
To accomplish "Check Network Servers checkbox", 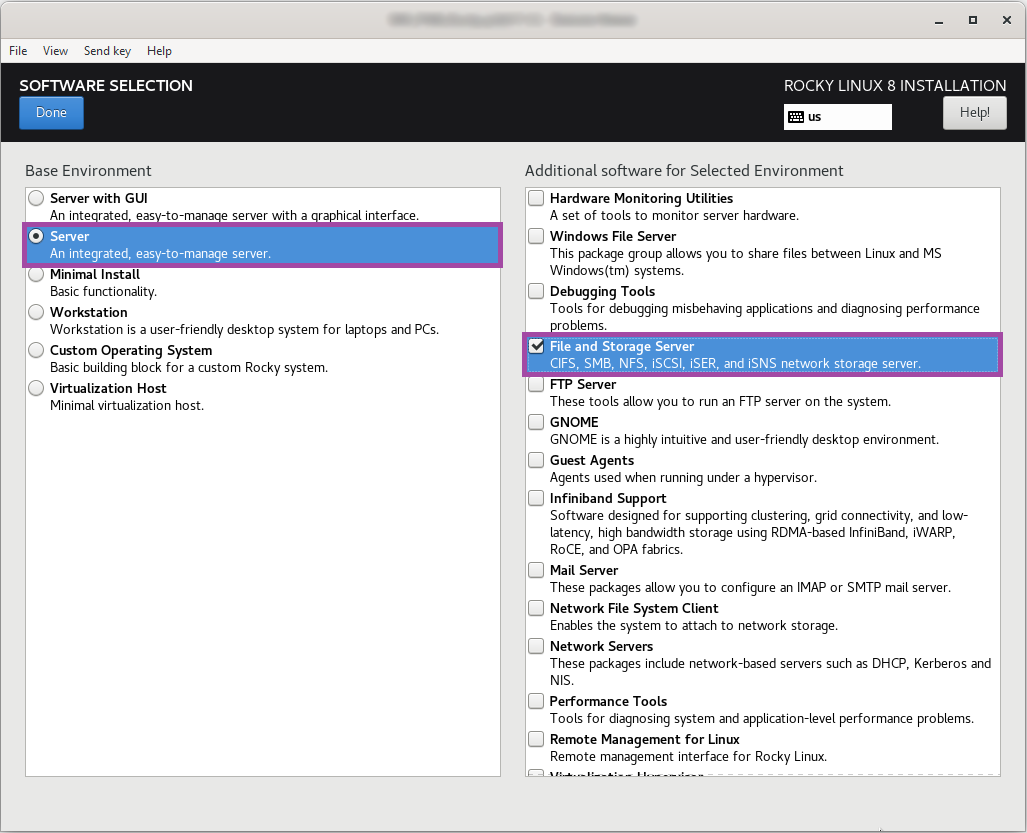I will 536,646.
